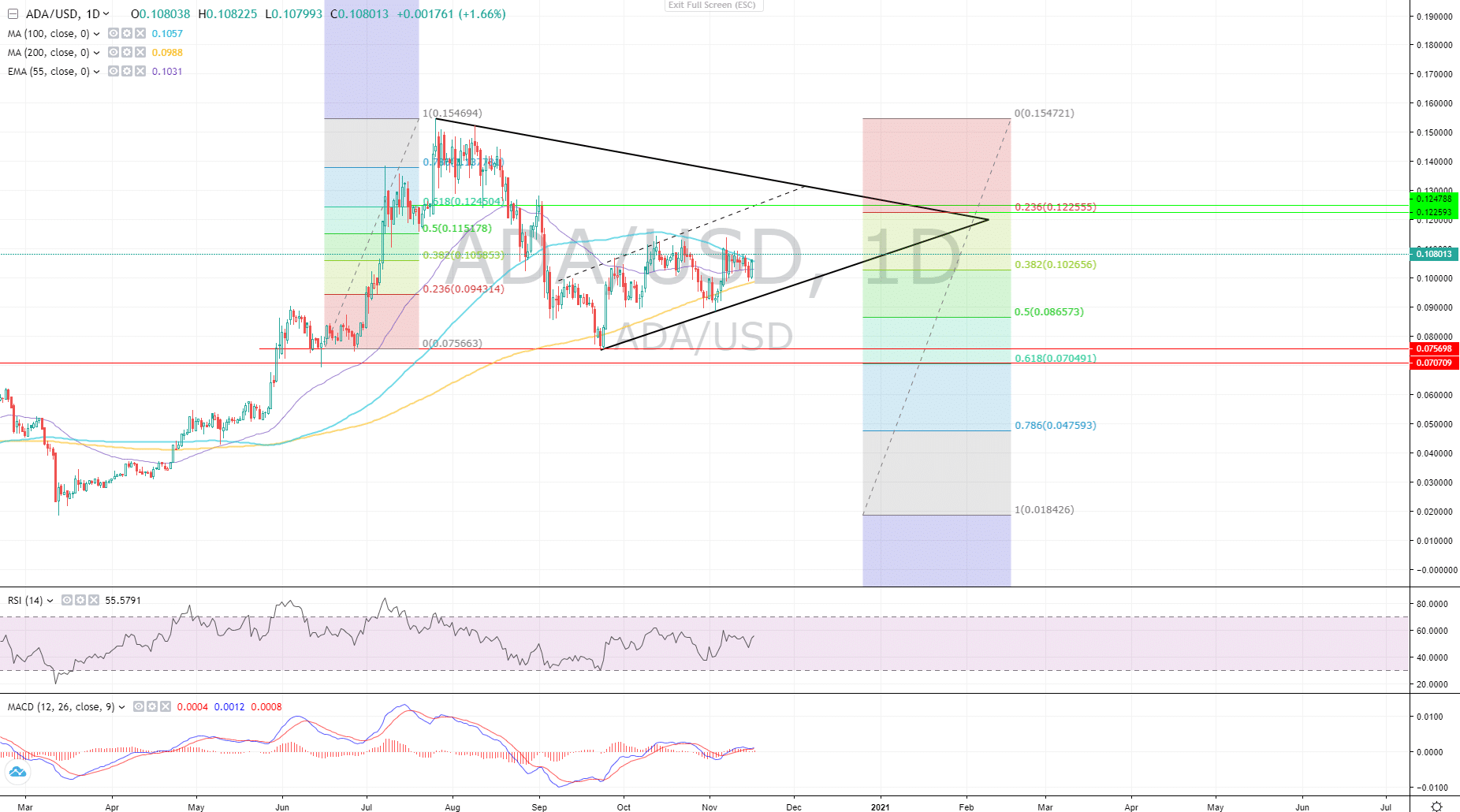
Task: Remove the RSI indicator with its X icon
Action: click(94, 600)
